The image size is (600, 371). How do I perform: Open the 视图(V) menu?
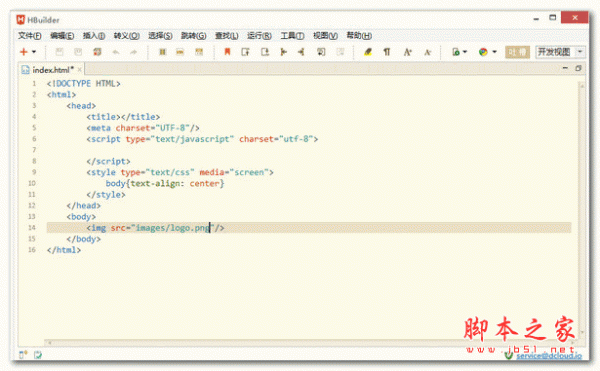tap(325, 36)
